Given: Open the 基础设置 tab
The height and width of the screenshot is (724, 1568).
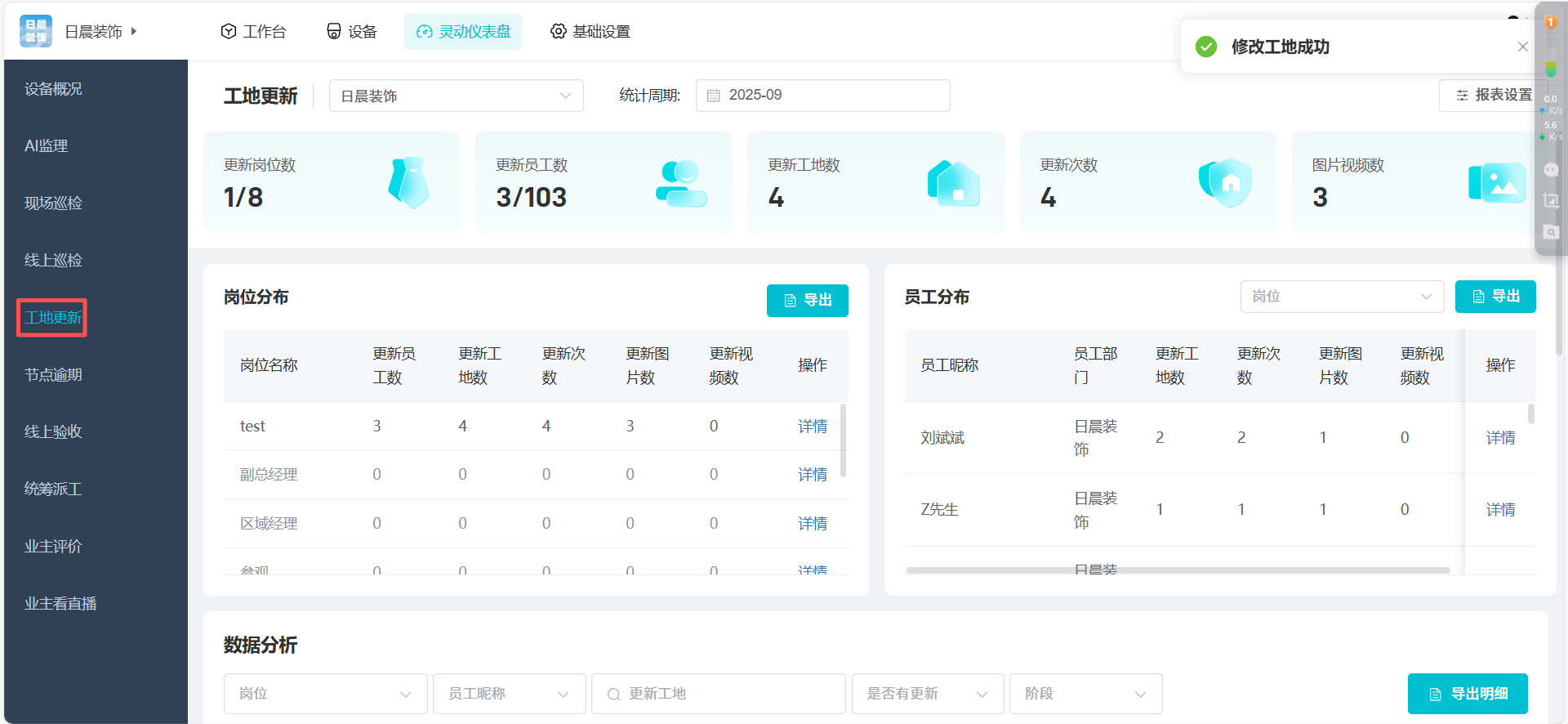Looking at the screenshot, I should tap(590, 31).
